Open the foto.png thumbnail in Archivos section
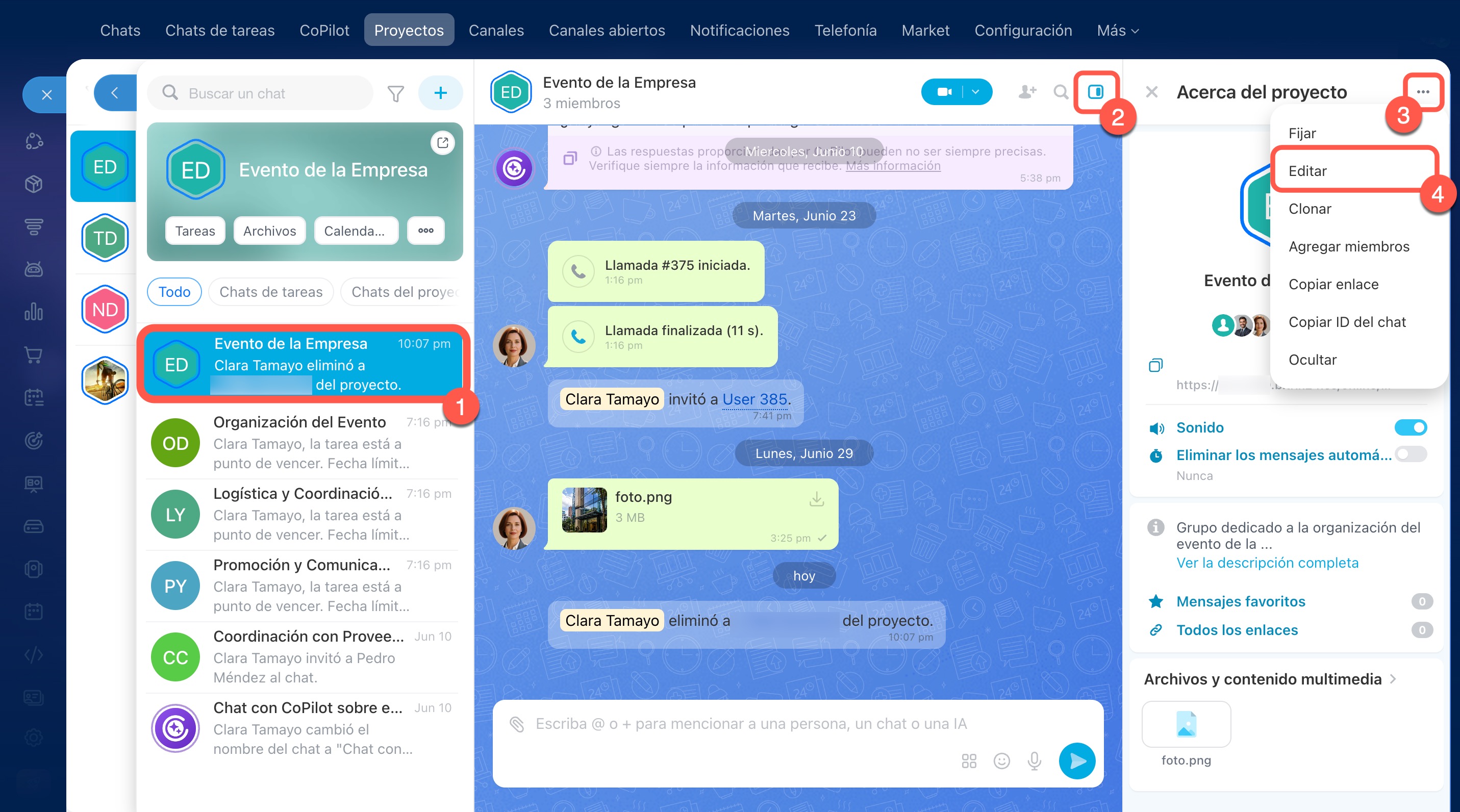The height and width of the screenshot is (812, 1460). [1186, 724]
